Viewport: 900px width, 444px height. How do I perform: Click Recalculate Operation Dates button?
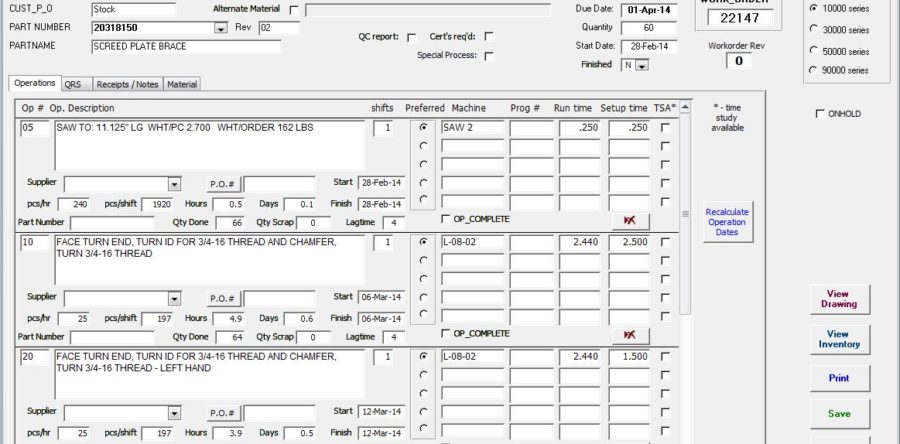click(727, 222)
